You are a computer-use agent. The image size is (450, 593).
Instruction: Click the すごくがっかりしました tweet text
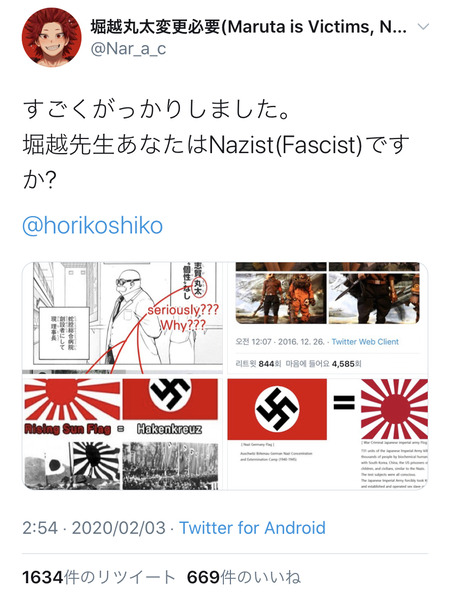(156, 110)
